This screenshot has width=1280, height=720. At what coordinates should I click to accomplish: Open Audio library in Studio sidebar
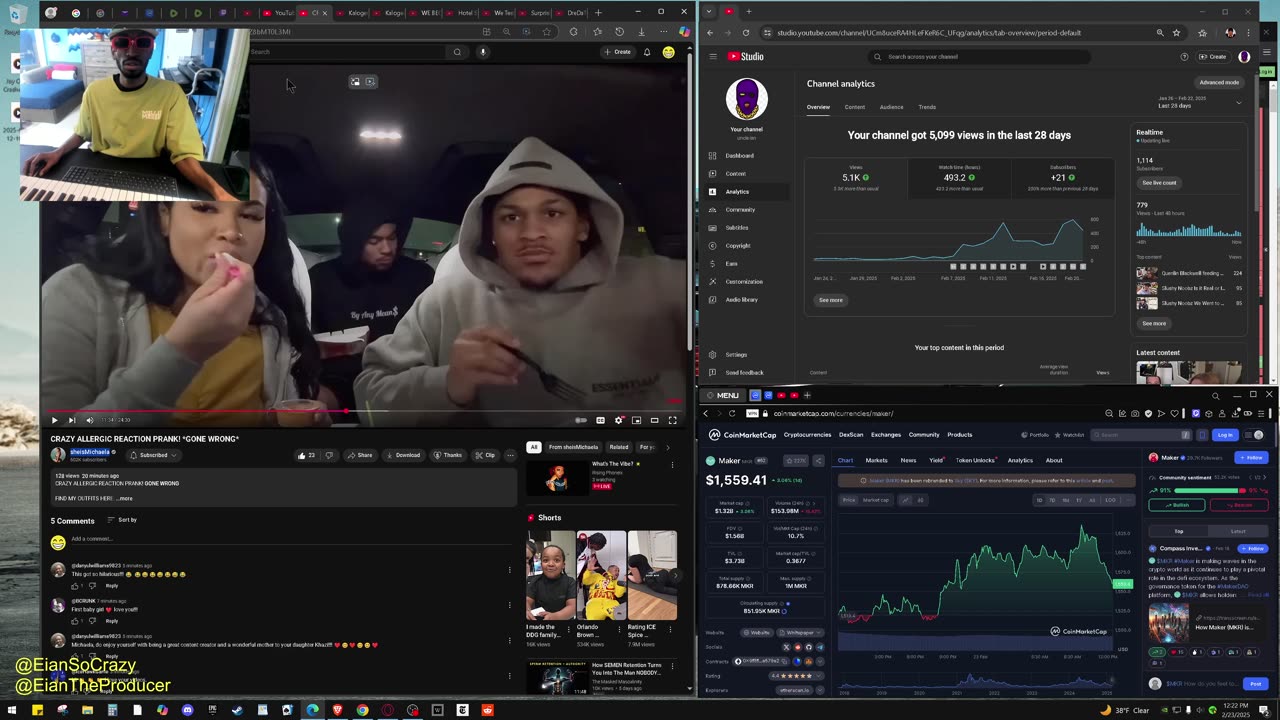[742, 300]
